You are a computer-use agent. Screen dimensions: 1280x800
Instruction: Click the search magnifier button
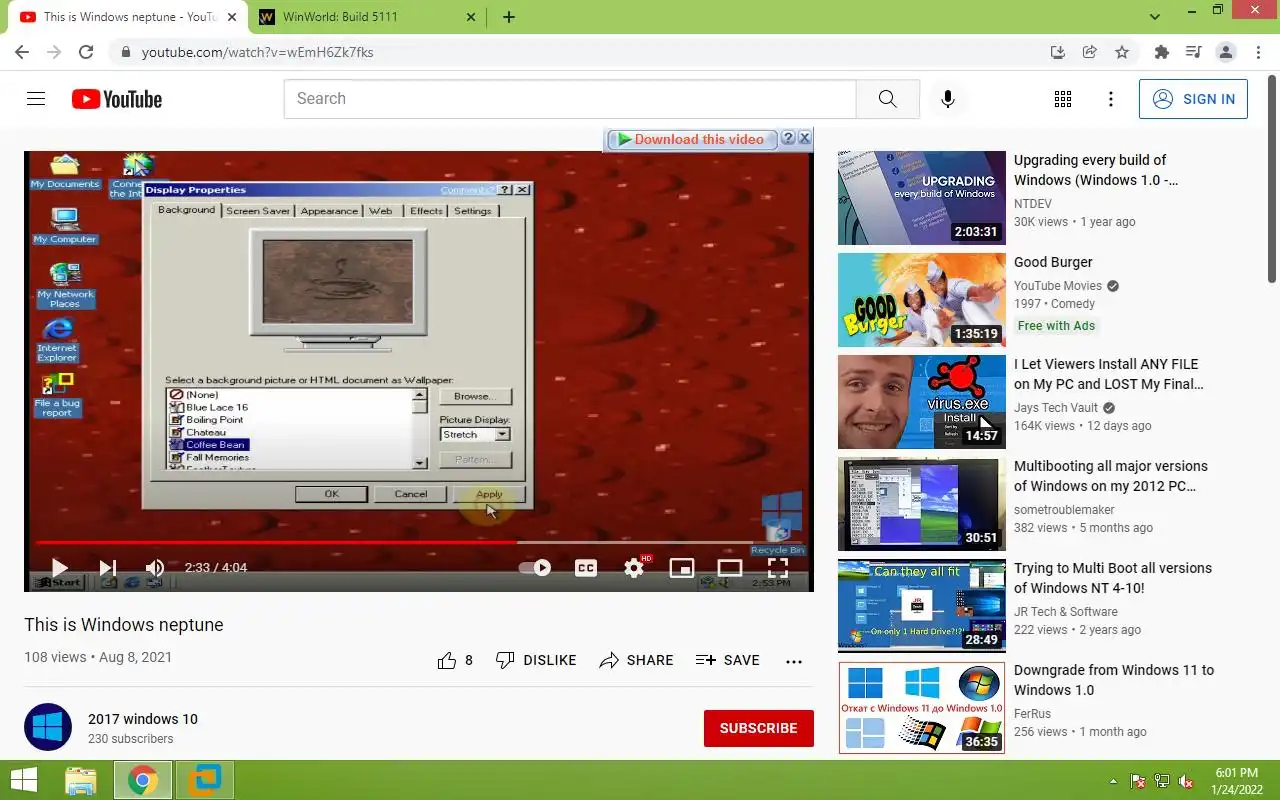tap(888, 99)
